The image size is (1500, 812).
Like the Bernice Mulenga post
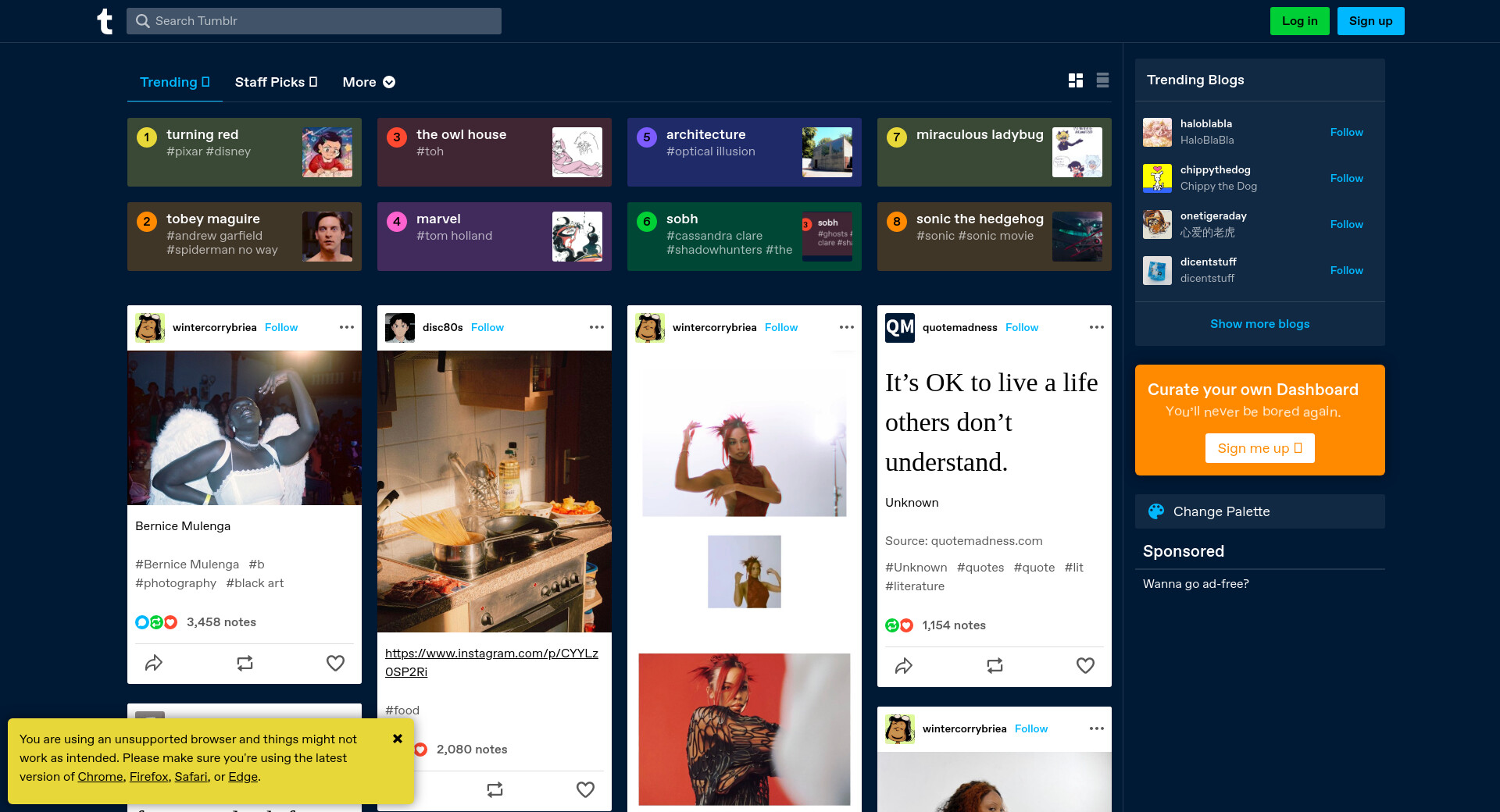click(335, 663)
